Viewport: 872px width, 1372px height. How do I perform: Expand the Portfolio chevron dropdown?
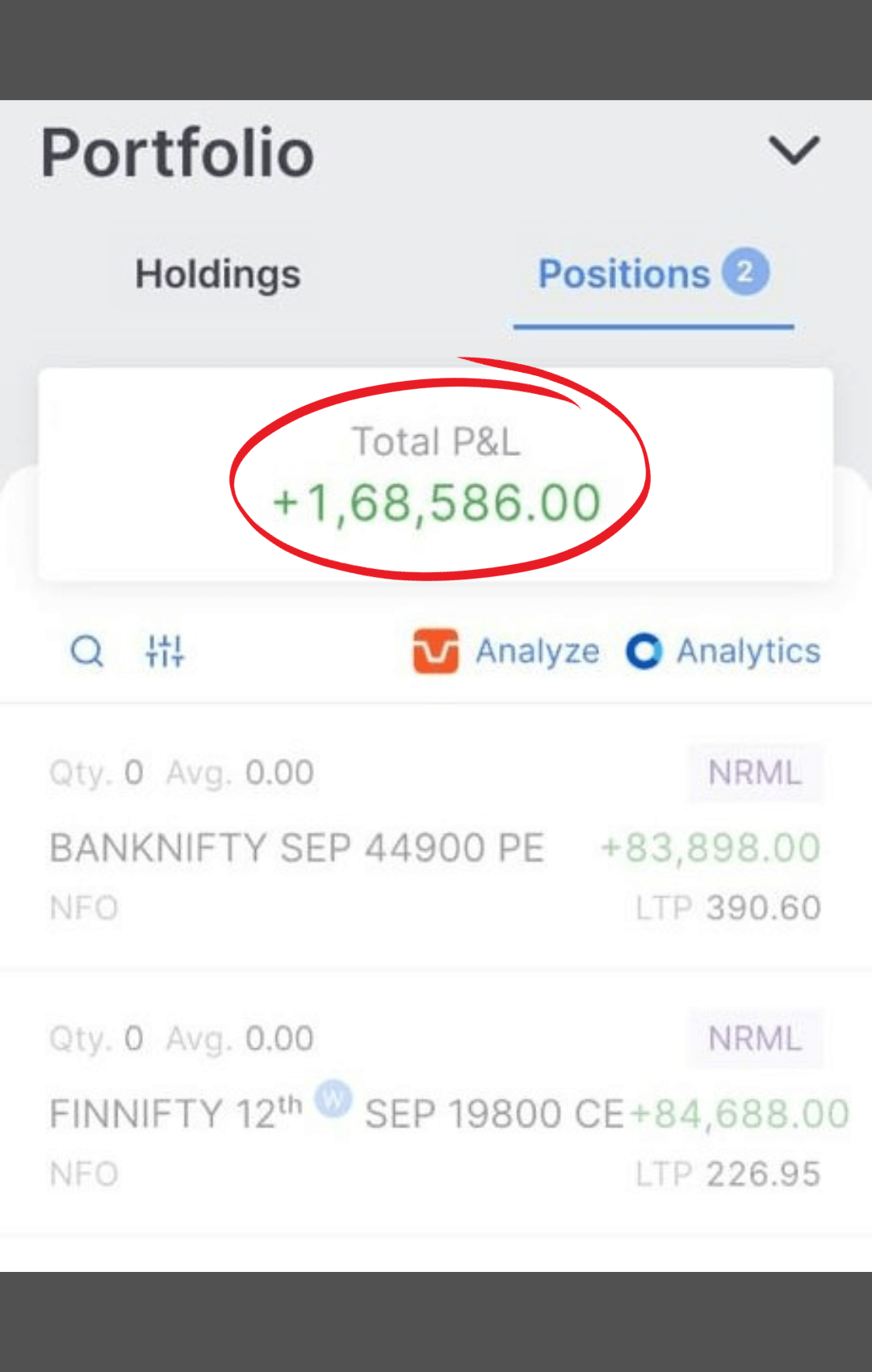(794, 150)
